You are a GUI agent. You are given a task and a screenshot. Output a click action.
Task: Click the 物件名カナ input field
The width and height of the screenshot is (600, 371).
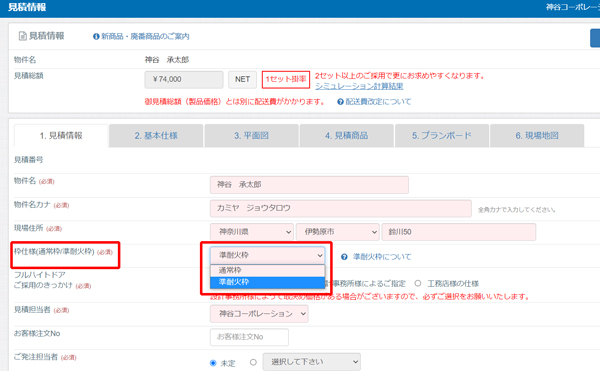[x=341, y=208]
